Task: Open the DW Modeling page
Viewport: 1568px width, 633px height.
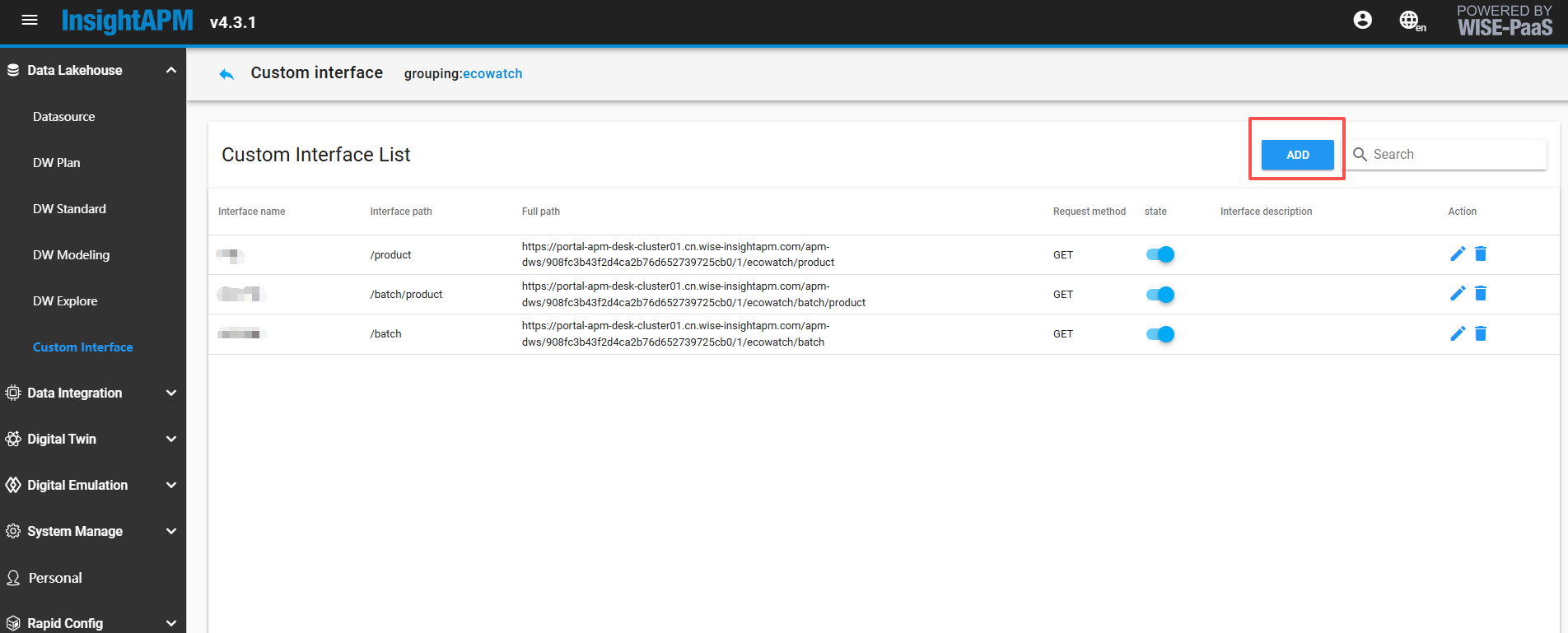Action: 71,255
